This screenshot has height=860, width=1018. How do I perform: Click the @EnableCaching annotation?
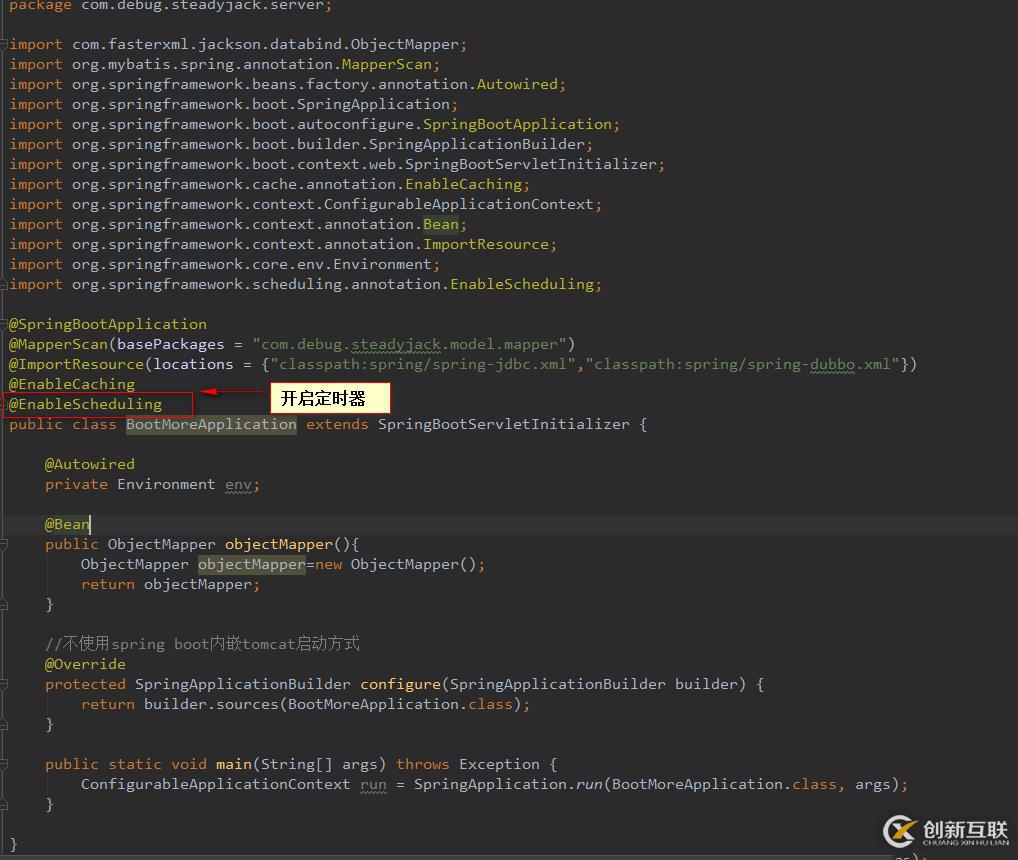[72, 384]
